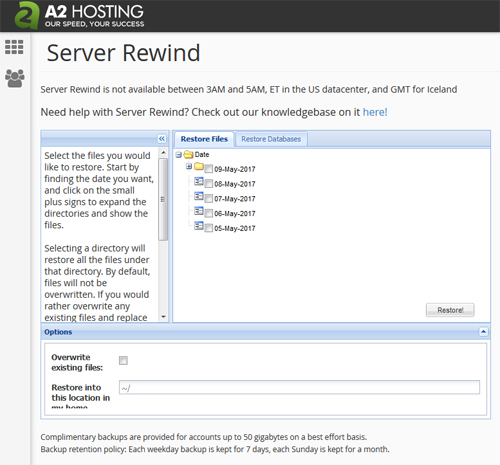This screenshot has width=500, height=465.
Task: Click the 05-May-2017 backup item icon
Action: coord(199,226)
